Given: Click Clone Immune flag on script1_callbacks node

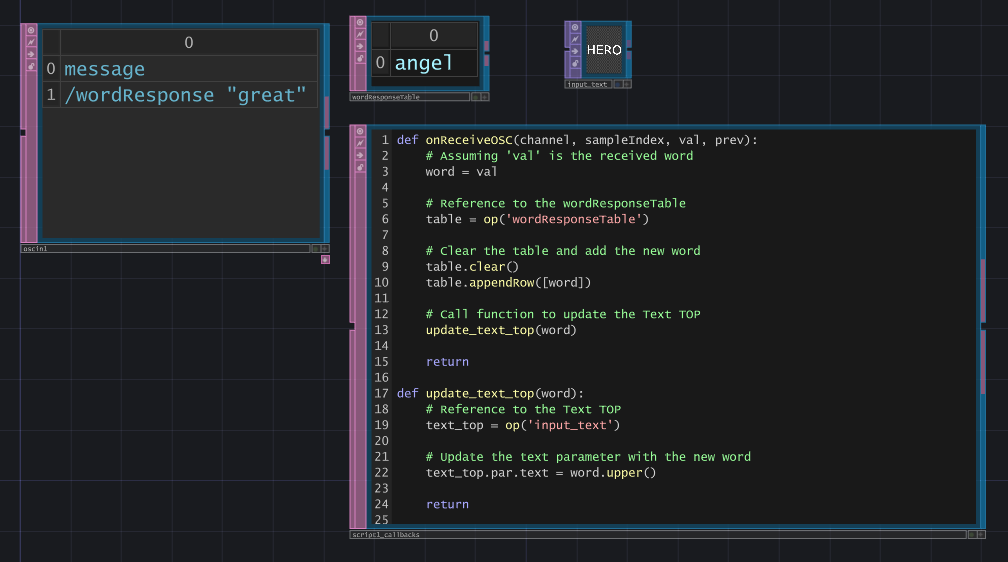Looking at the screenshot, I should (359, 143).
